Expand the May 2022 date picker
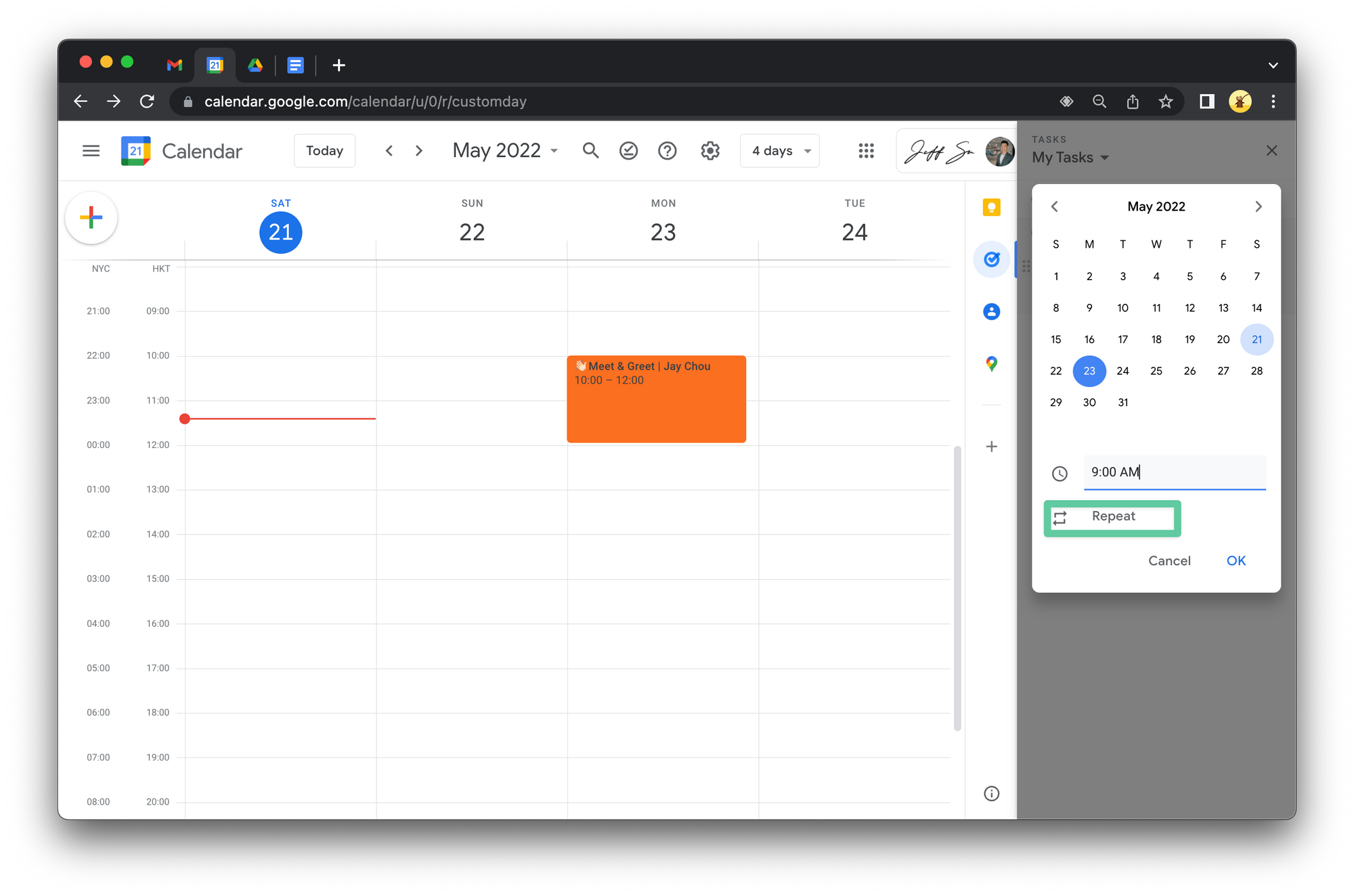The height and width of the screenshot is (896, 1354). 505,151
